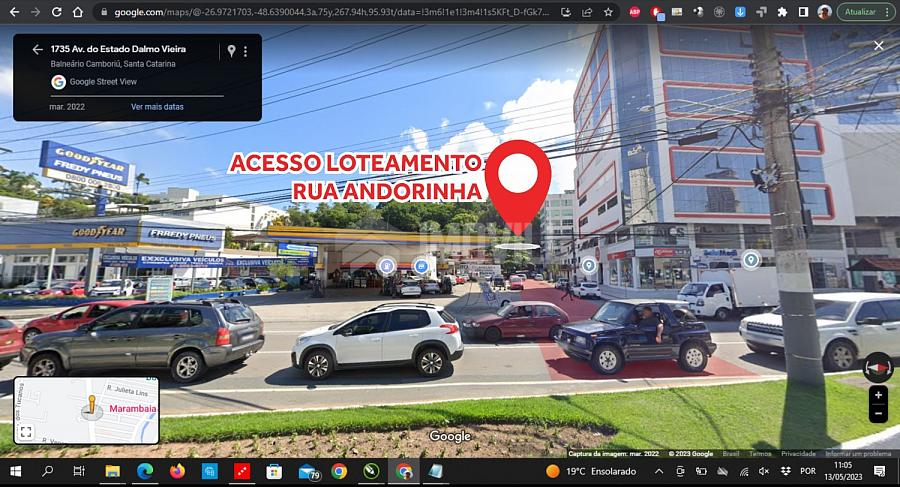This screenshot has height=487, width=900.
Task: Click the 'Informar um problema' link
Action: (x=858, y=453)
